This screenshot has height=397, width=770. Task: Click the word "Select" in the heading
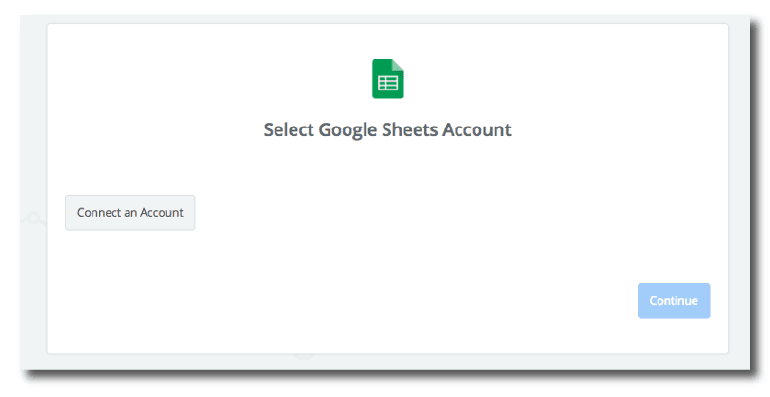pos(289,130)
